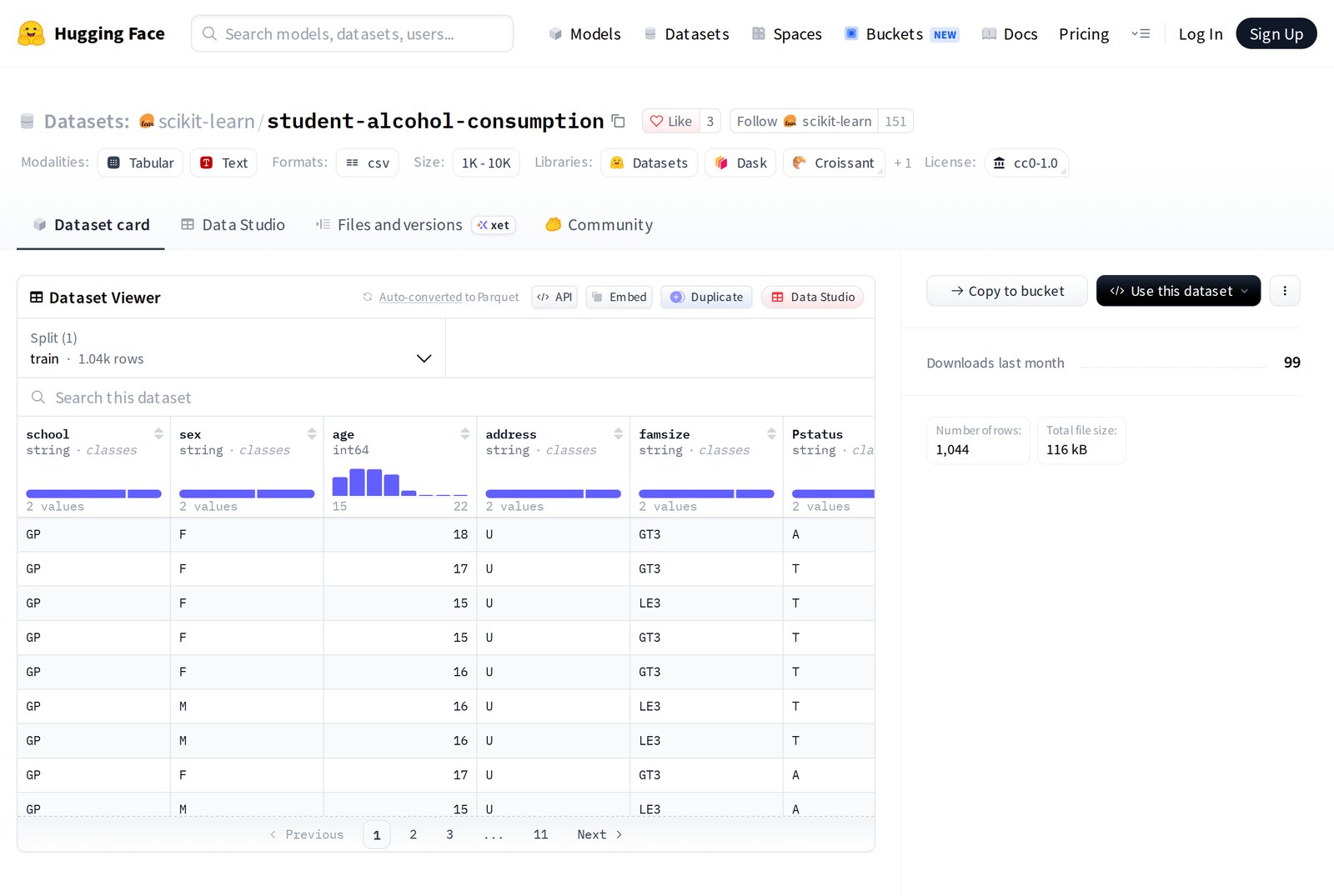Open the Community tab
Image resolution: width=1334 pixels, height=896 pixels.
click(x=599, y=225)
